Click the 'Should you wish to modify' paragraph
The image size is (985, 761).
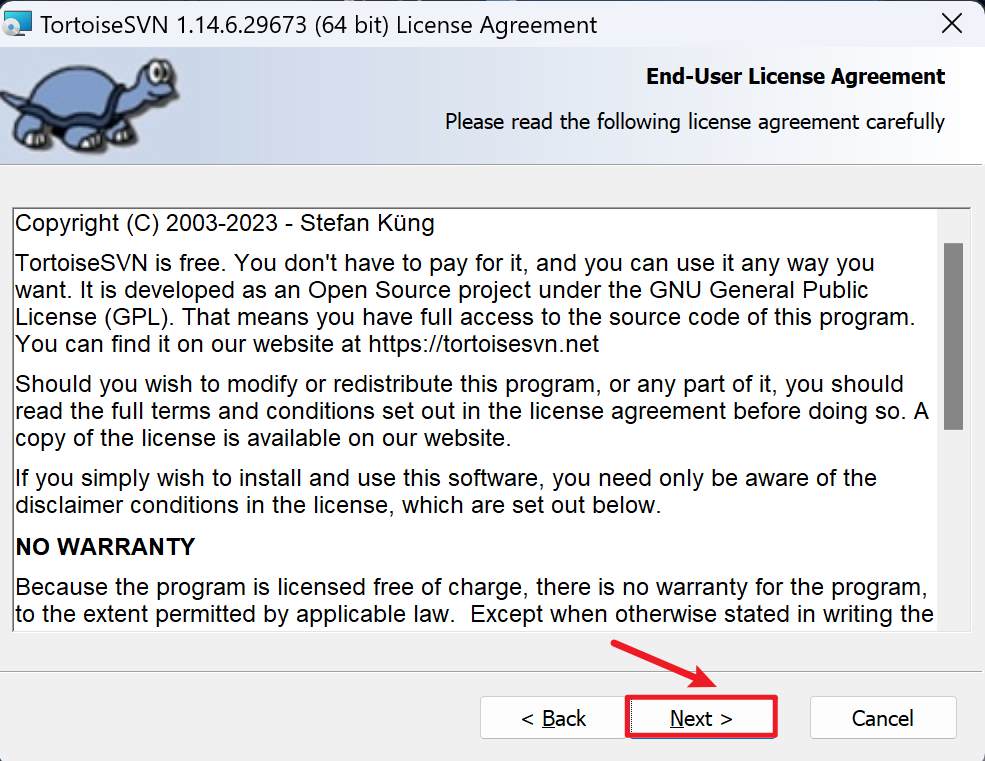[x=472, y=411]
